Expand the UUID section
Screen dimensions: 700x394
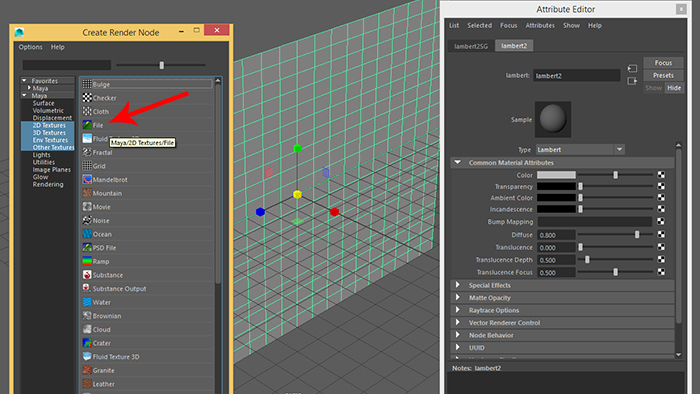pos(458,347)
